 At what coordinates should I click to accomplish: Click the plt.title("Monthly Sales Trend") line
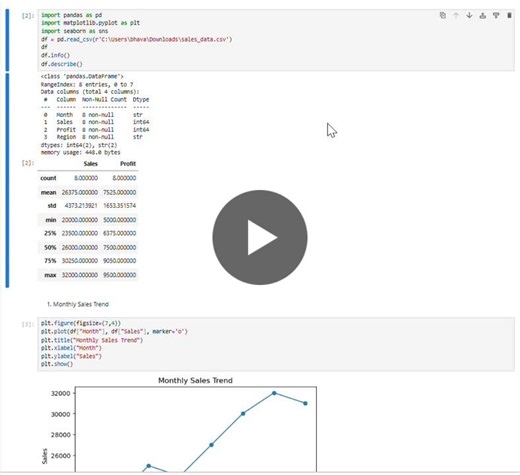pos(92,340)
